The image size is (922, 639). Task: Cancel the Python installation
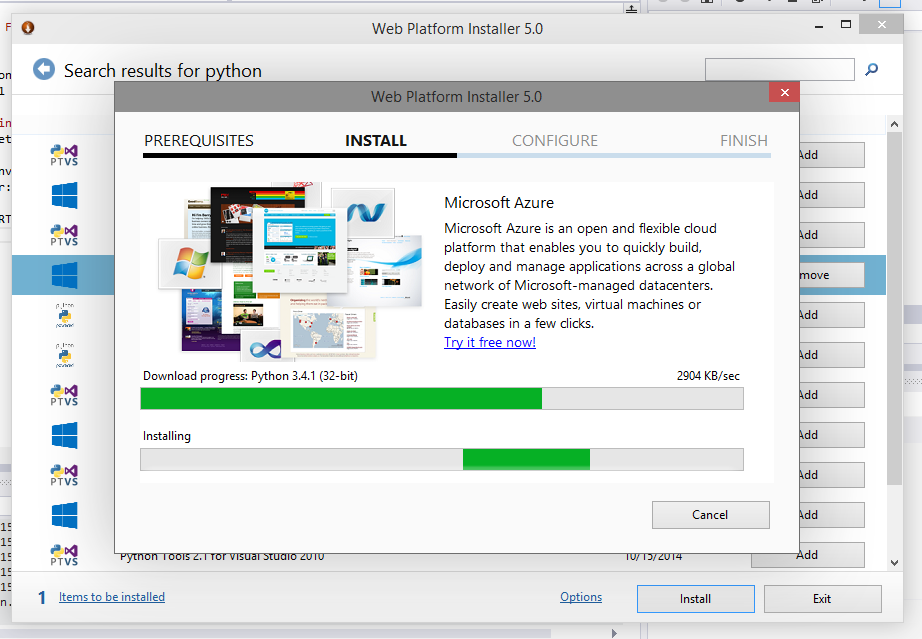pos(710,515)
